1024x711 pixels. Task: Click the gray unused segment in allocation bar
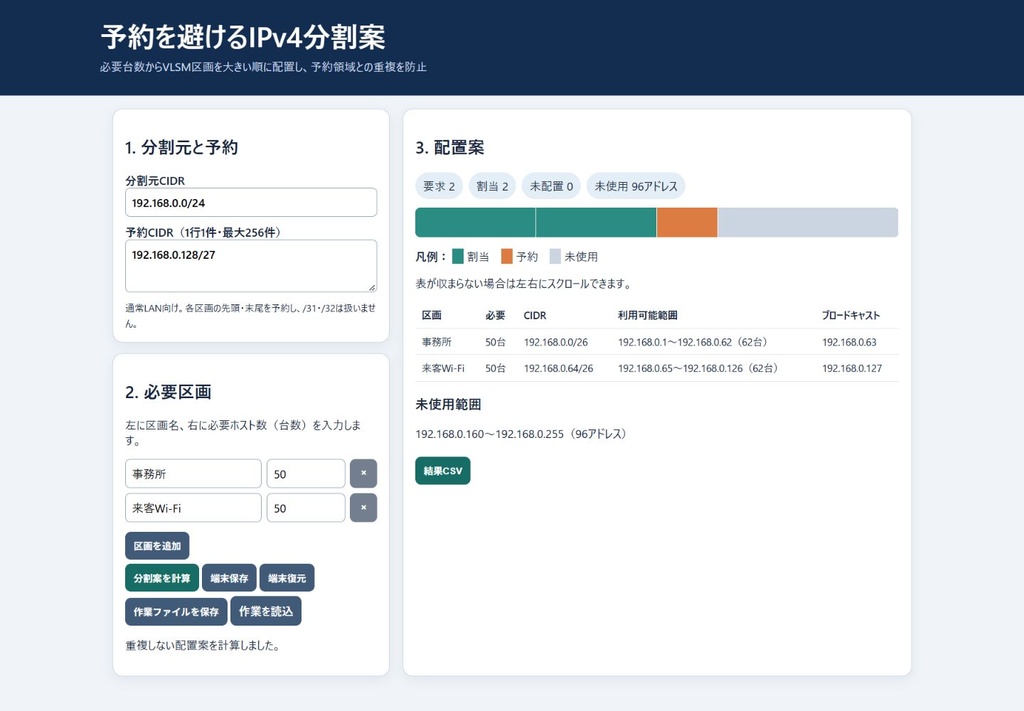[x=808, y=223]
